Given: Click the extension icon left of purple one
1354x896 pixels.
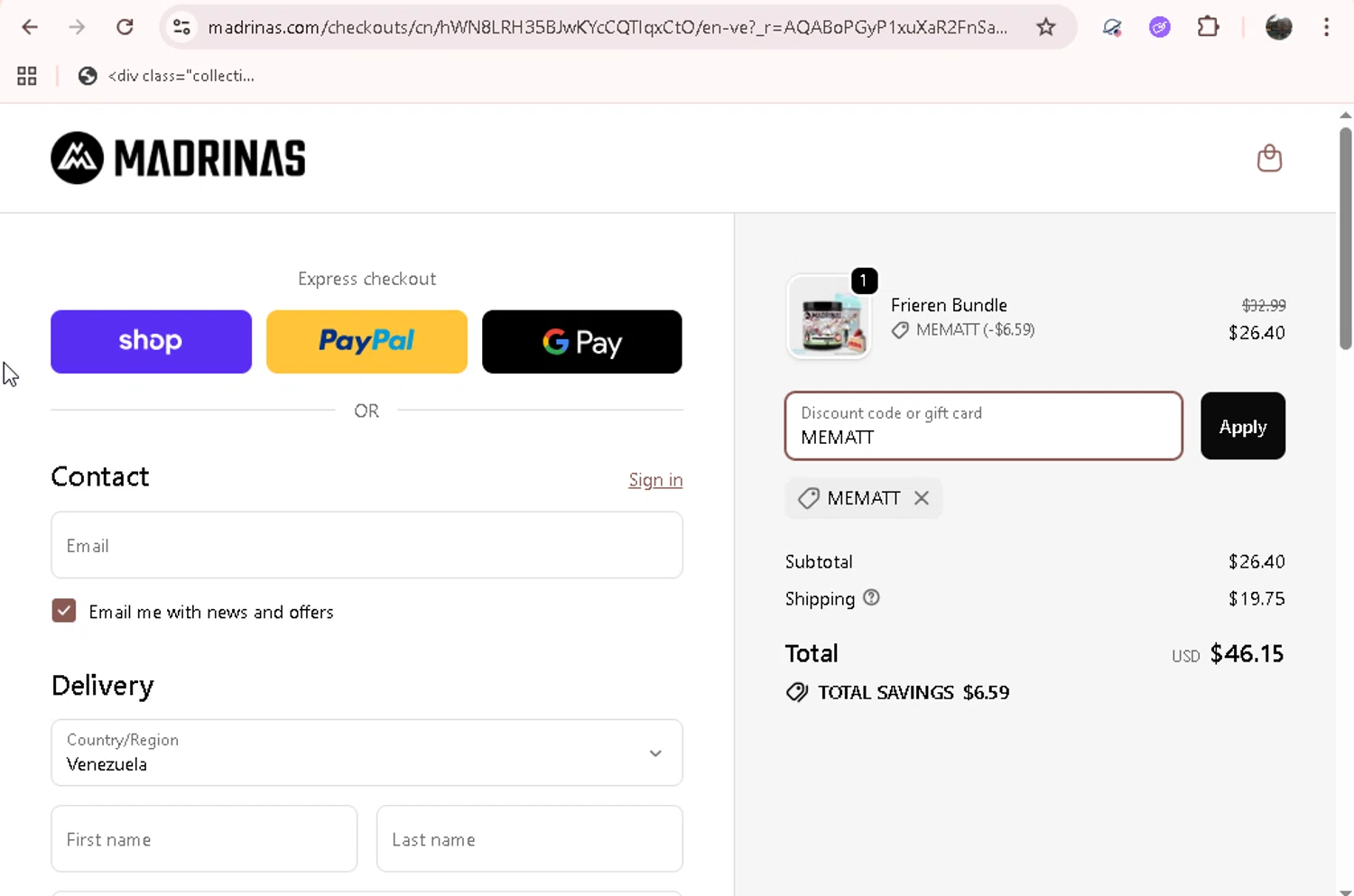Looking at the screenshot, I should tap(1111, 27).
